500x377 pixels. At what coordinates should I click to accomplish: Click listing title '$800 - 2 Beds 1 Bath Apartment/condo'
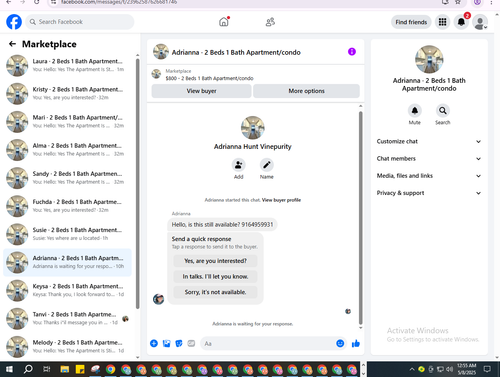[209, 78]
